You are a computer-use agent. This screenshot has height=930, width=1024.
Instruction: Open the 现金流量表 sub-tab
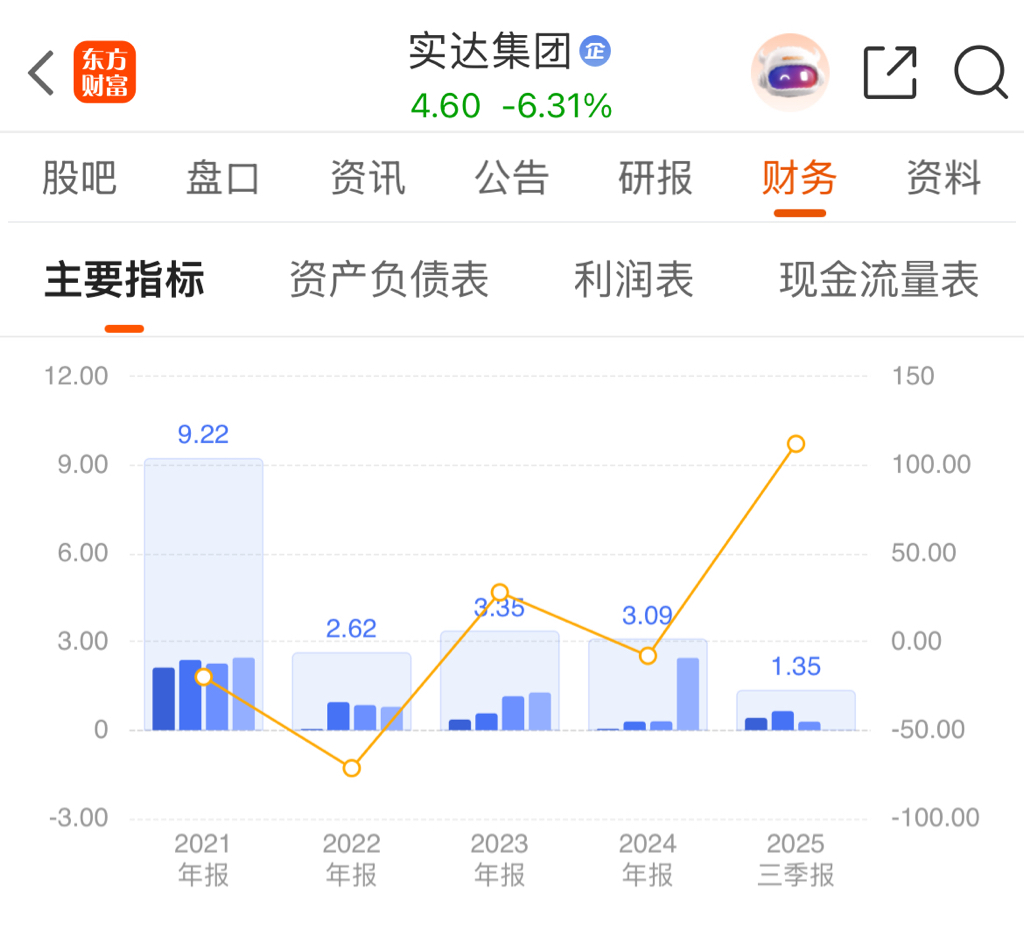point(879,280)
